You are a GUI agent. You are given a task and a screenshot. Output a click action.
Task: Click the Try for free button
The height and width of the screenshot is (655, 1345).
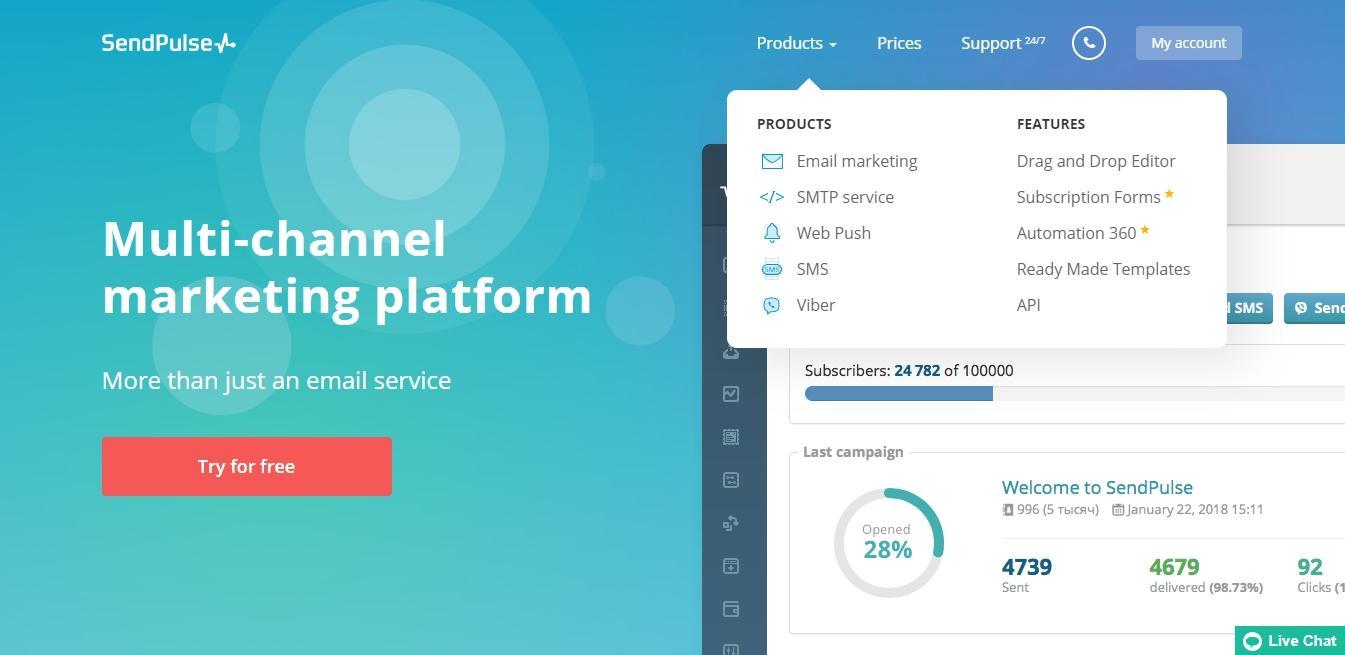coord(247,466)
